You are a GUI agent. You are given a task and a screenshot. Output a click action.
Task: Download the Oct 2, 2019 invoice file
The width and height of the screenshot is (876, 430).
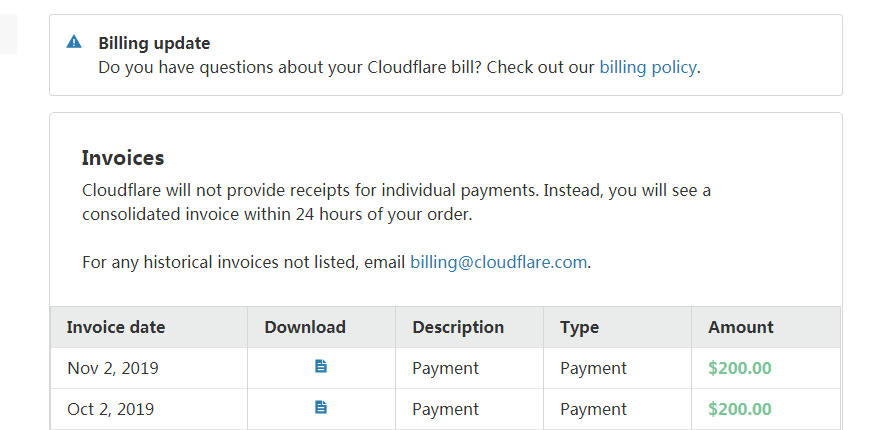[x=321, y=408]
